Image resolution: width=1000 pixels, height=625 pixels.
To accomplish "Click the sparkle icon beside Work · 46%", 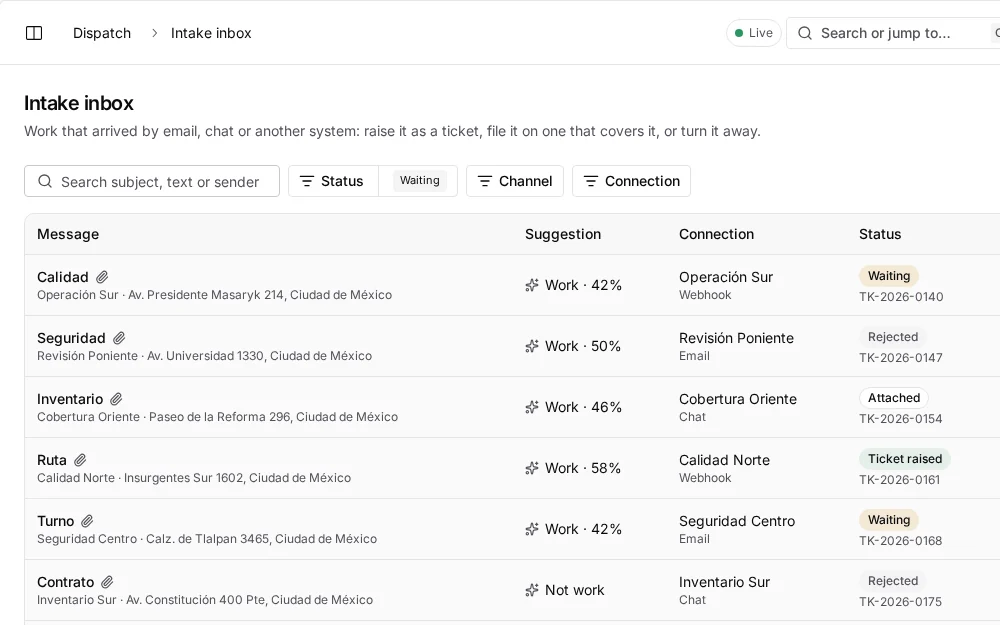I will point(532,407).
